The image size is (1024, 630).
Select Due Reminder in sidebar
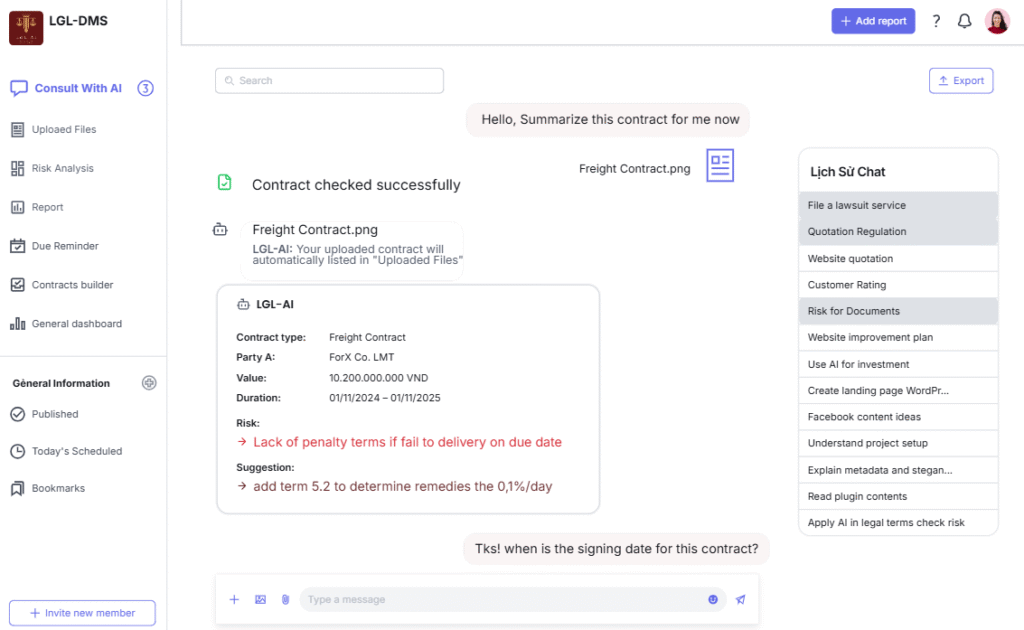(x=65, y=246)
